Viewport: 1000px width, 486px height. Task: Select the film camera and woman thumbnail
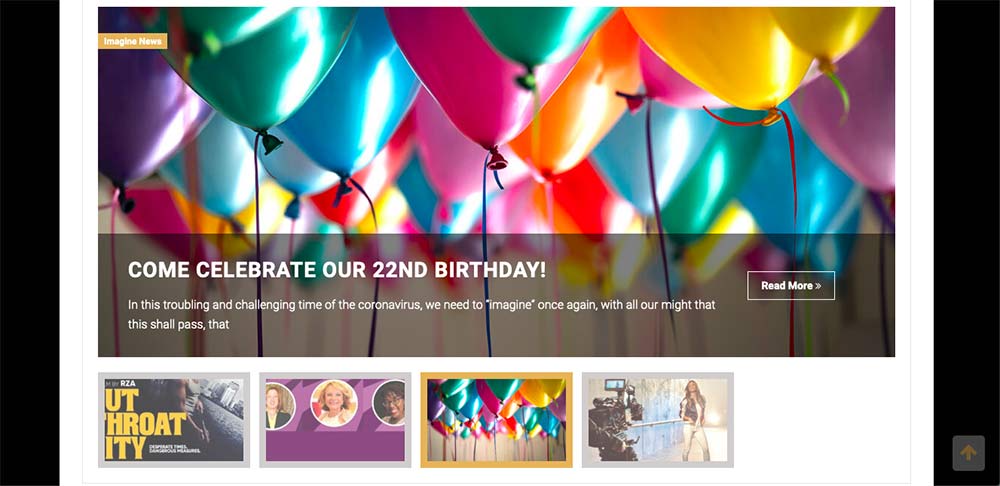pos(658,420)
